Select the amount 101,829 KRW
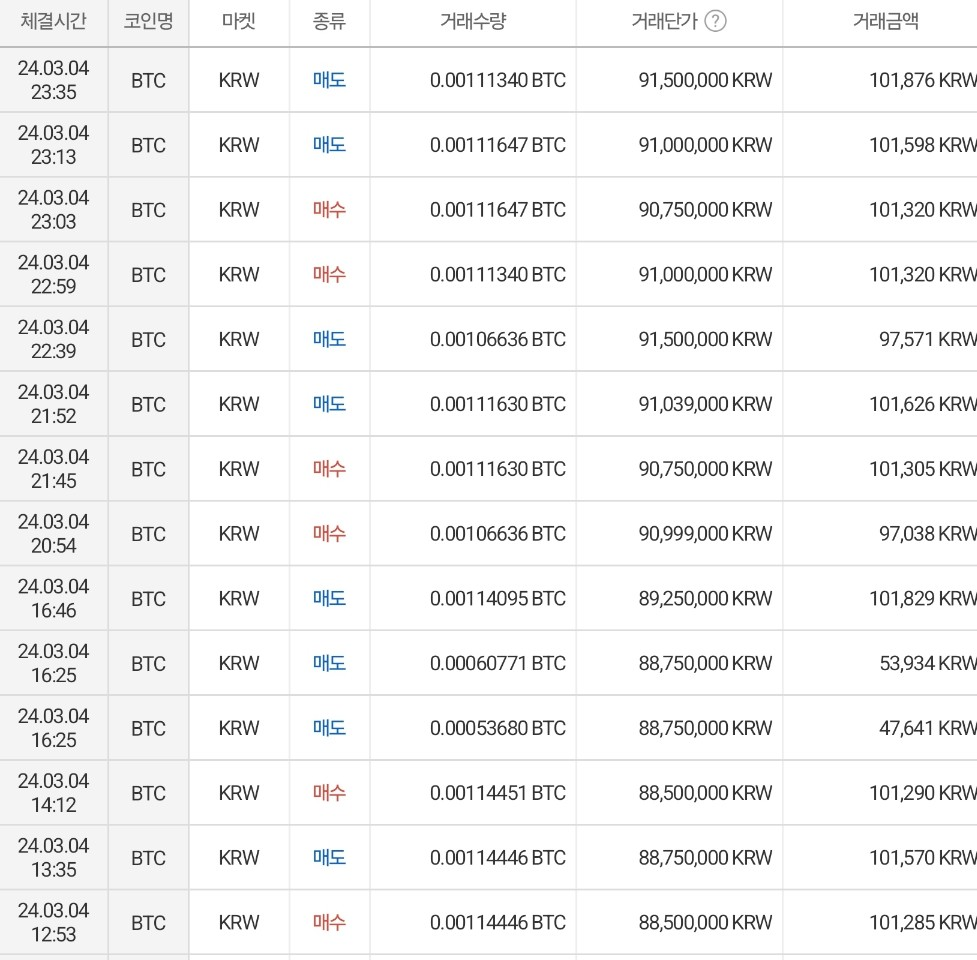Viewport: 977px width, 960px height. pyautogui.click(x=923, y=598)
